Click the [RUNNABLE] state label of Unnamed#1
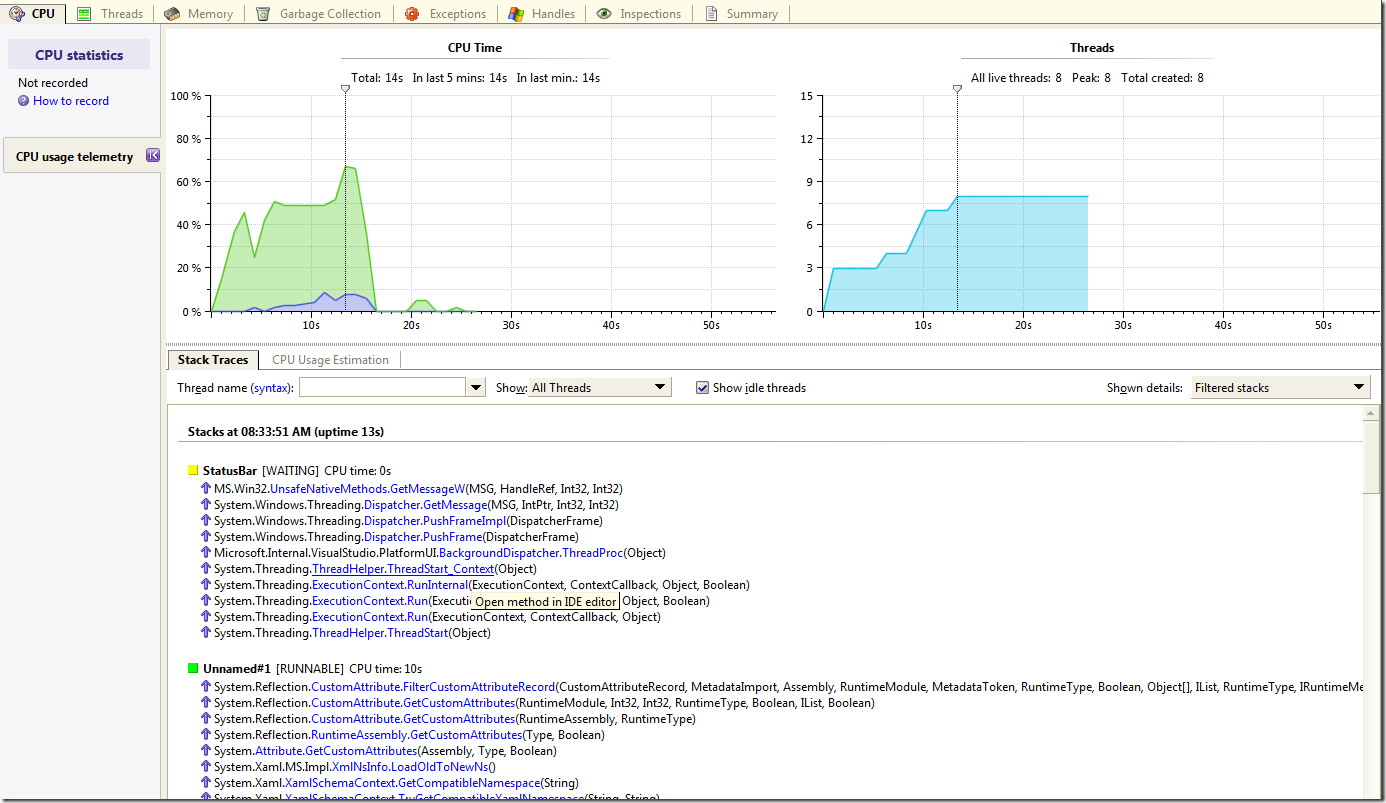This screenshot has height=803, width=1386. click(310, 668)
